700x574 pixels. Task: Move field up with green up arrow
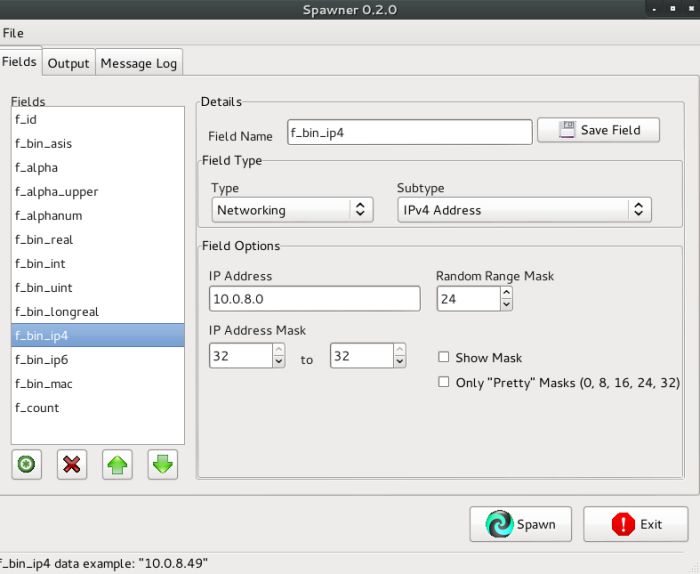pos(117,464)
